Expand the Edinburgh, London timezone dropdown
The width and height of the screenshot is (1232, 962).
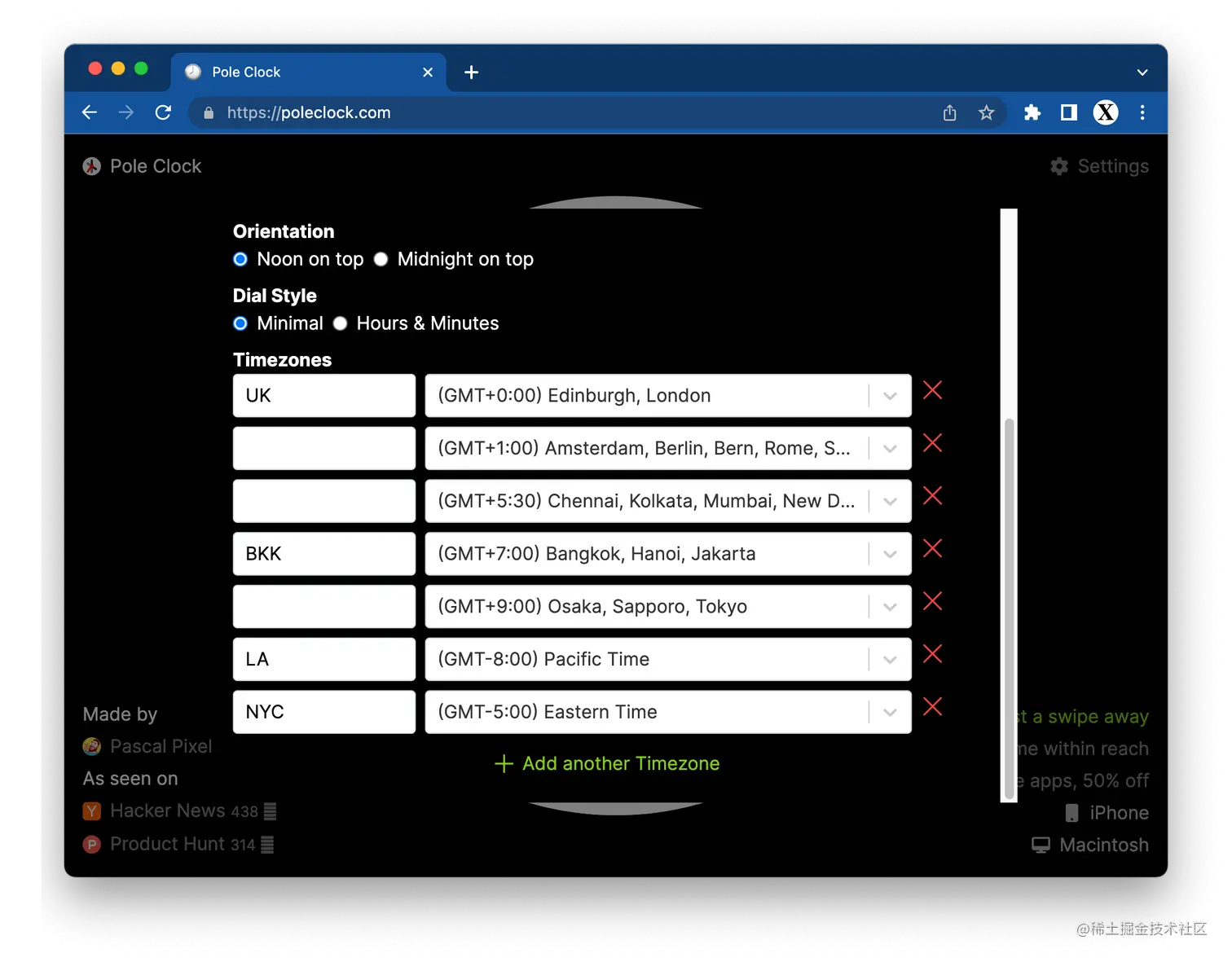tap(890, 396)
